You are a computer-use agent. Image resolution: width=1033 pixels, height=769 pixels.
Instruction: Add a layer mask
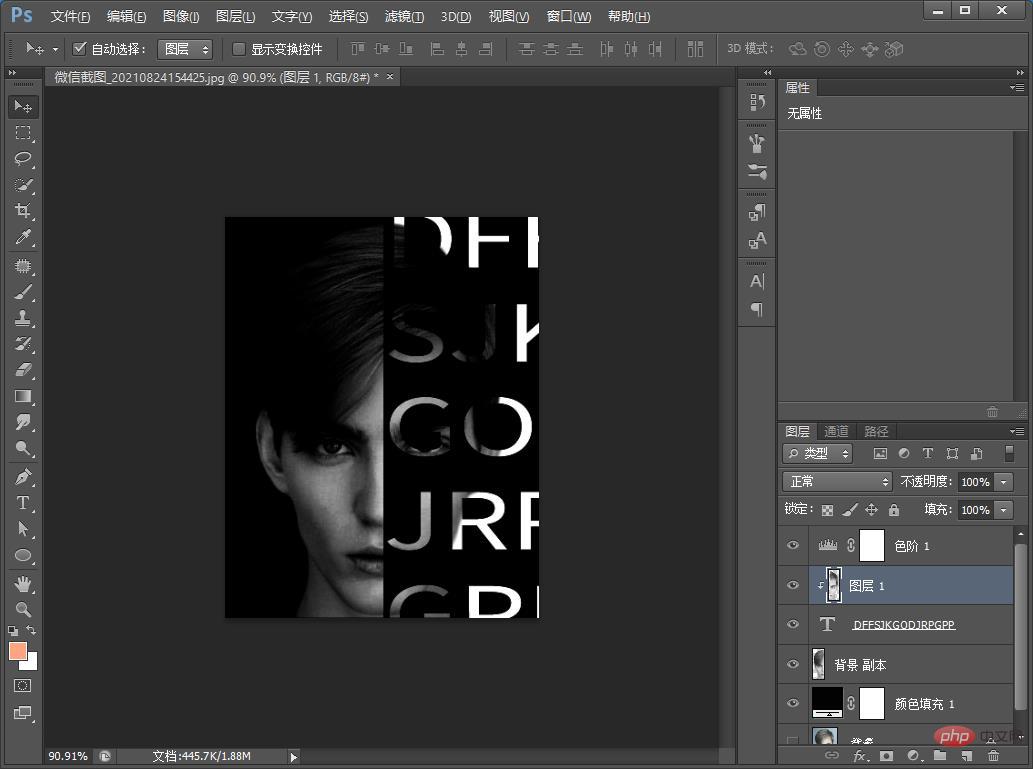(886, 756)
